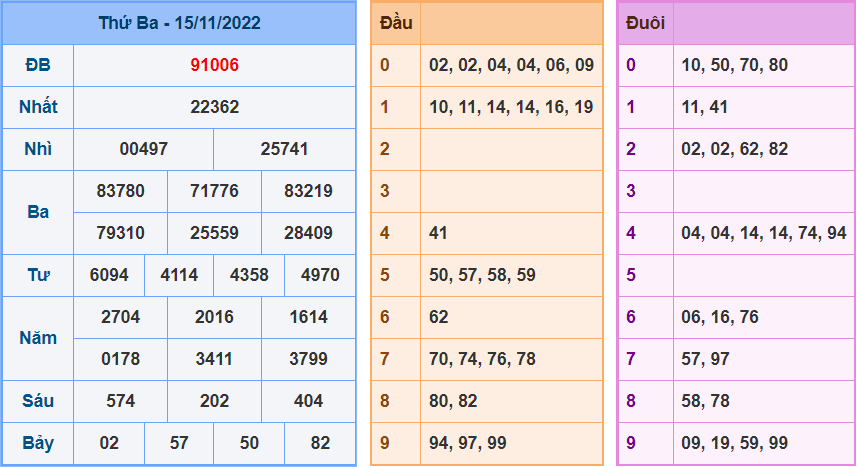Click Đuôi row 1 values 11, 41
Screen dimensions: 857x467
point(705,107)
